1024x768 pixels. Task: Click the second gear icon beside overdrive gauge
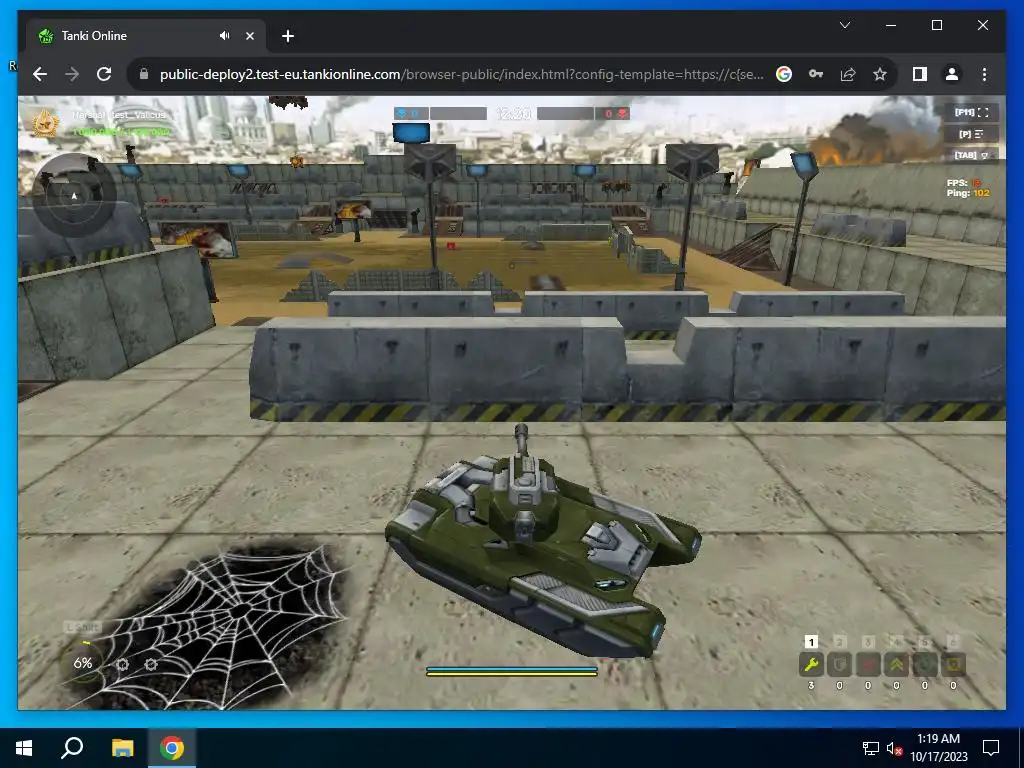(x=151, y=665)
